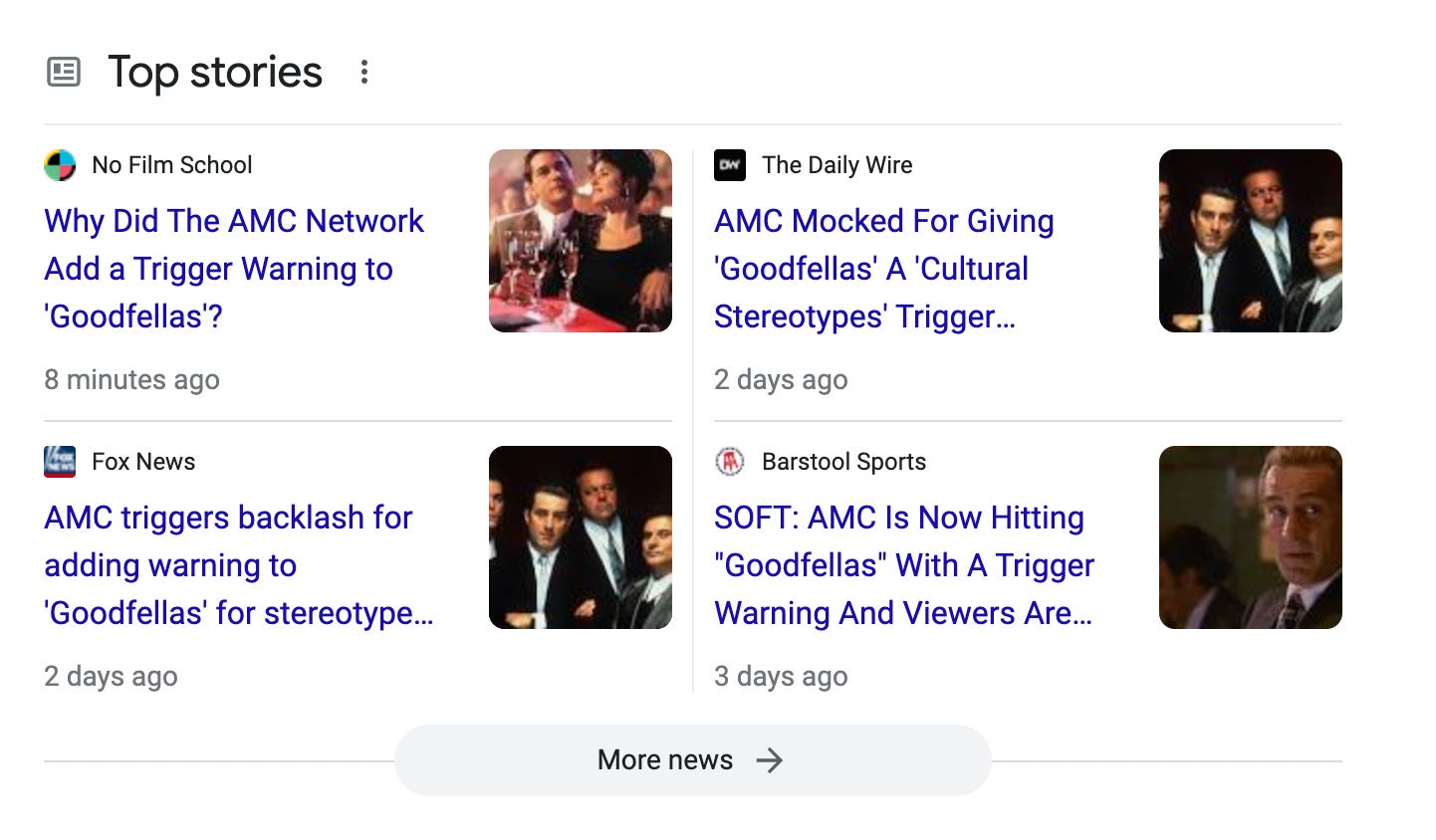Open the three-dot menu next to Top stories
This screenshot has height=840, width=1436.
[364, 72]
